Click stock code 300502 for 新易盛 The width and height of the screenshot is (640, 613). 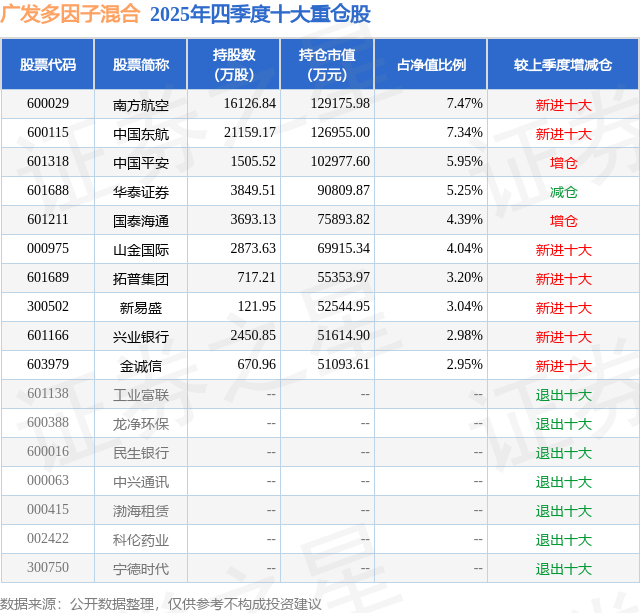(x=48, y=306)
